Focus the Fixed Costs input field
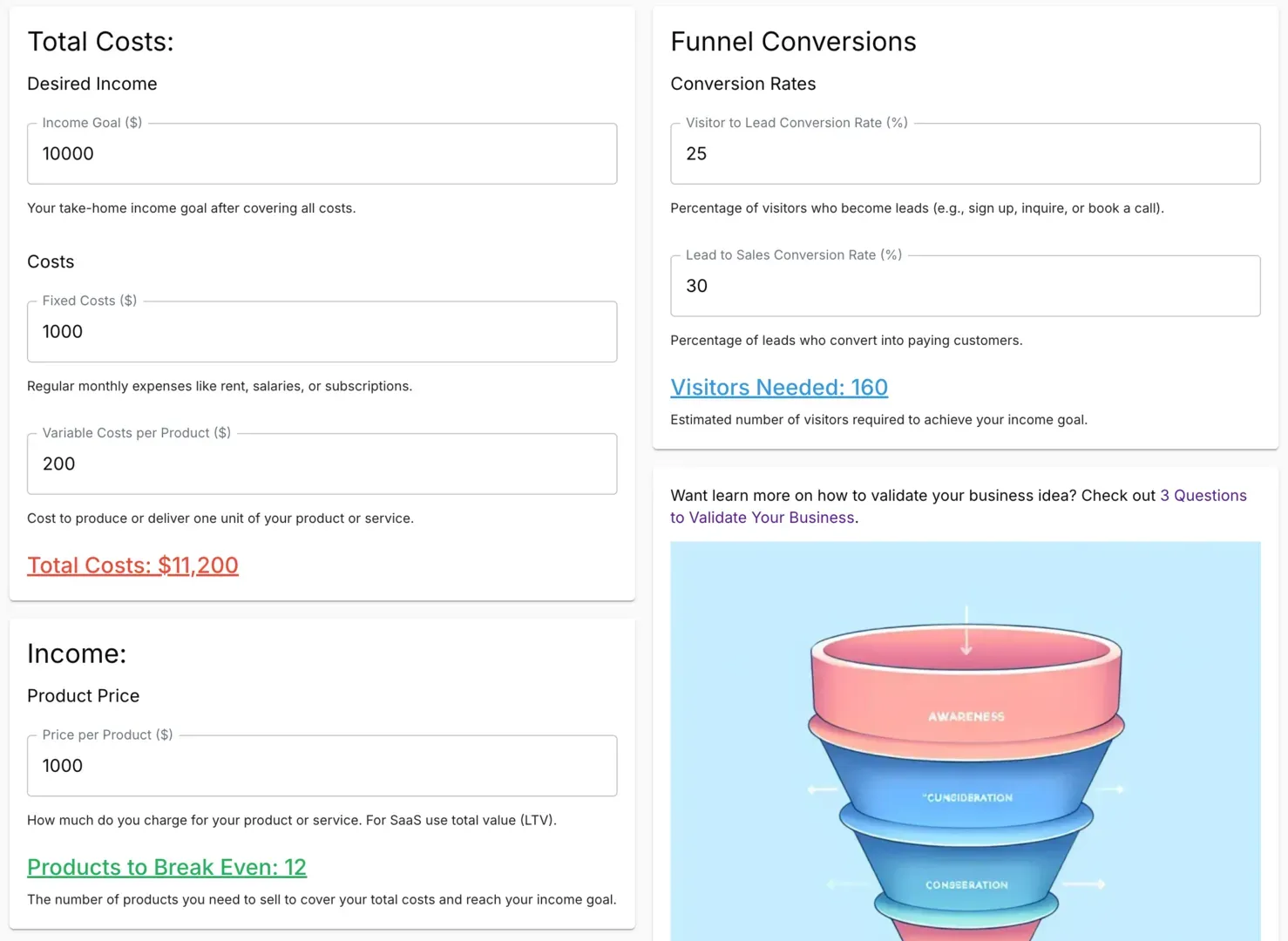 point(322,332)
